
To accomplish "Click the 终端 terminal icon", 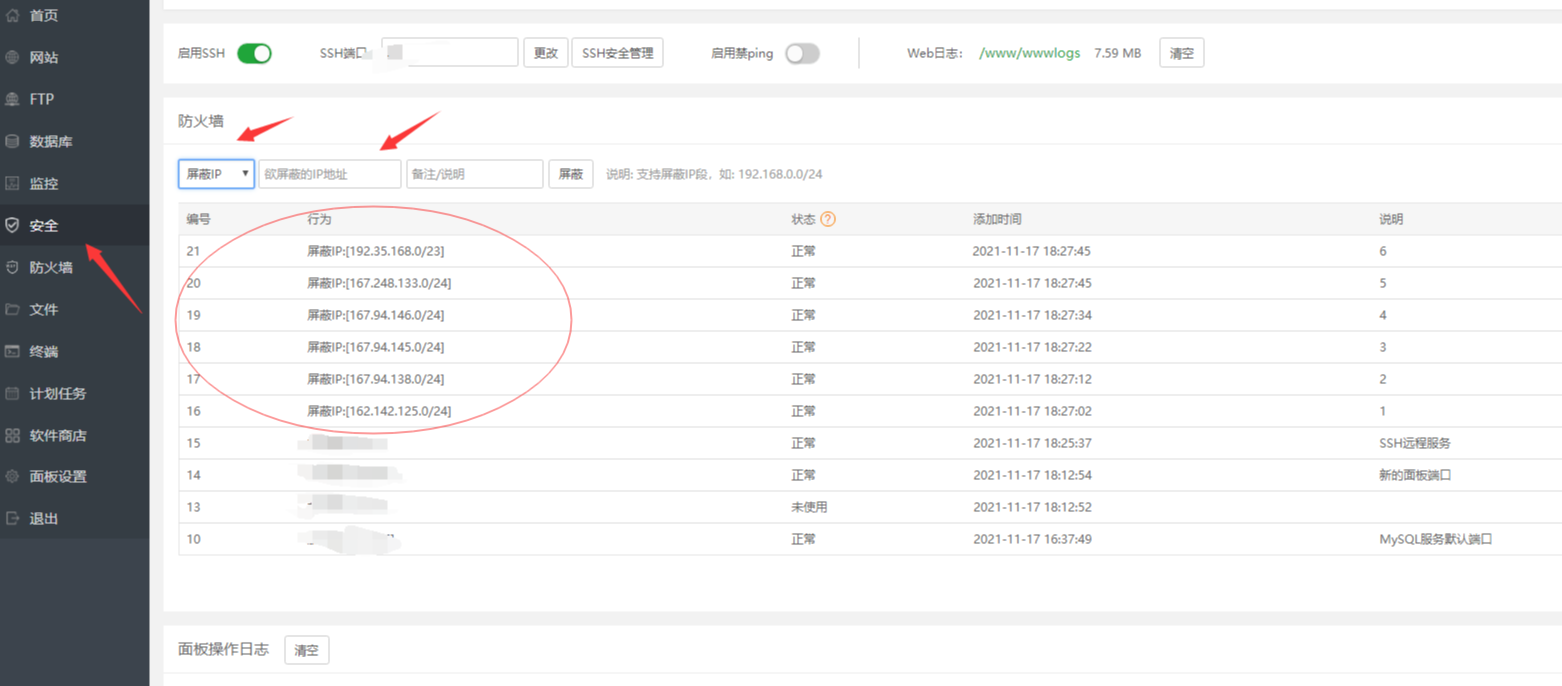I will [12, 352].
